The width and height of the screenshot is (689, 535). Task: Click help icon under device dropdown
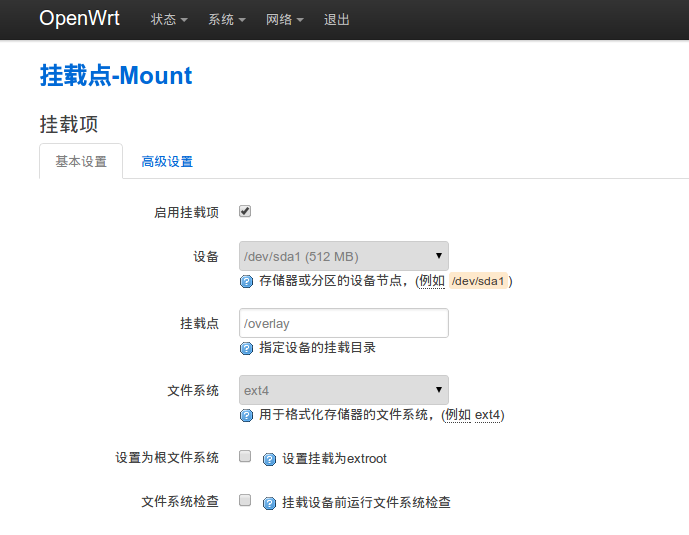click(x=247, y=282)
